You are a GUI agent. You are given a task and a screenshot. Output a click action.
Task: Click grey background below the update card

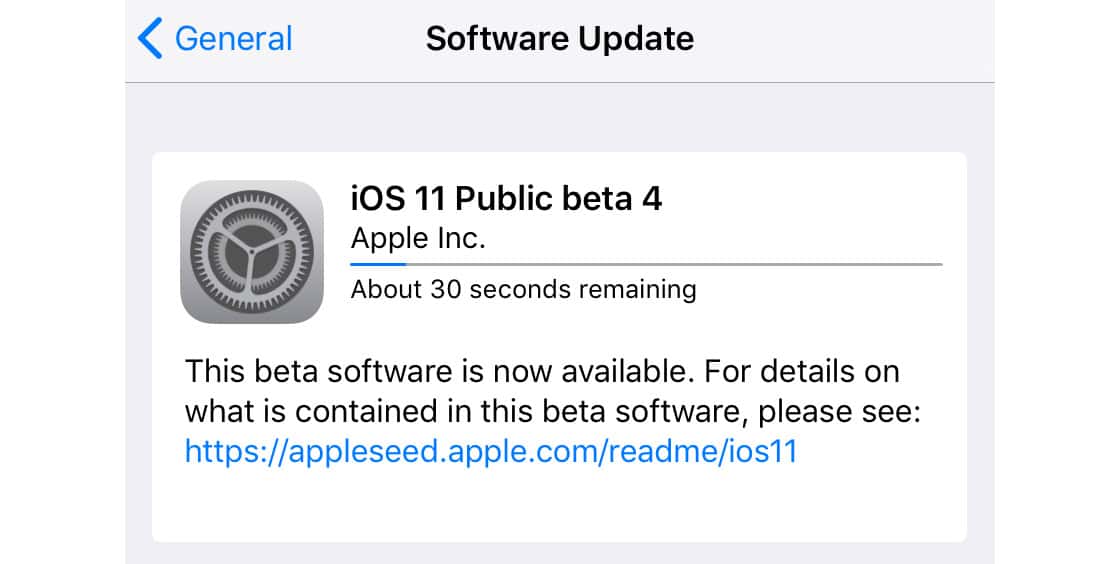[558, 553]
